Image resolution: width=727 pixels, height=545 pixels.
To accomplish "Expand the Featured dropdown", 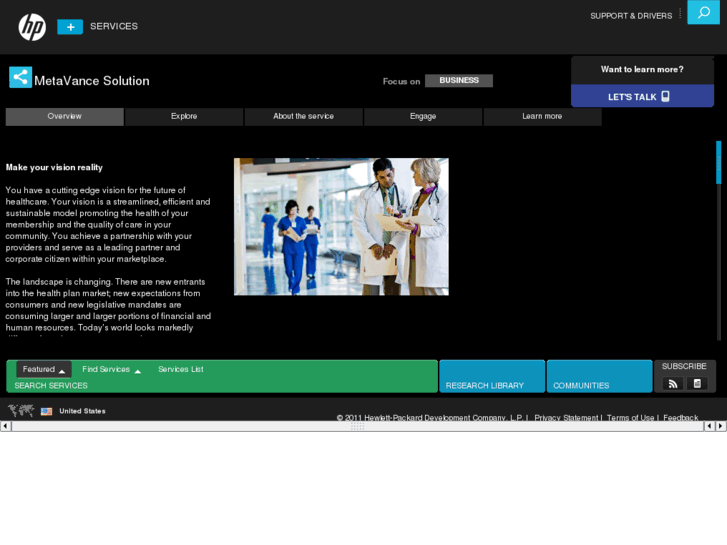I will point(44,369).
